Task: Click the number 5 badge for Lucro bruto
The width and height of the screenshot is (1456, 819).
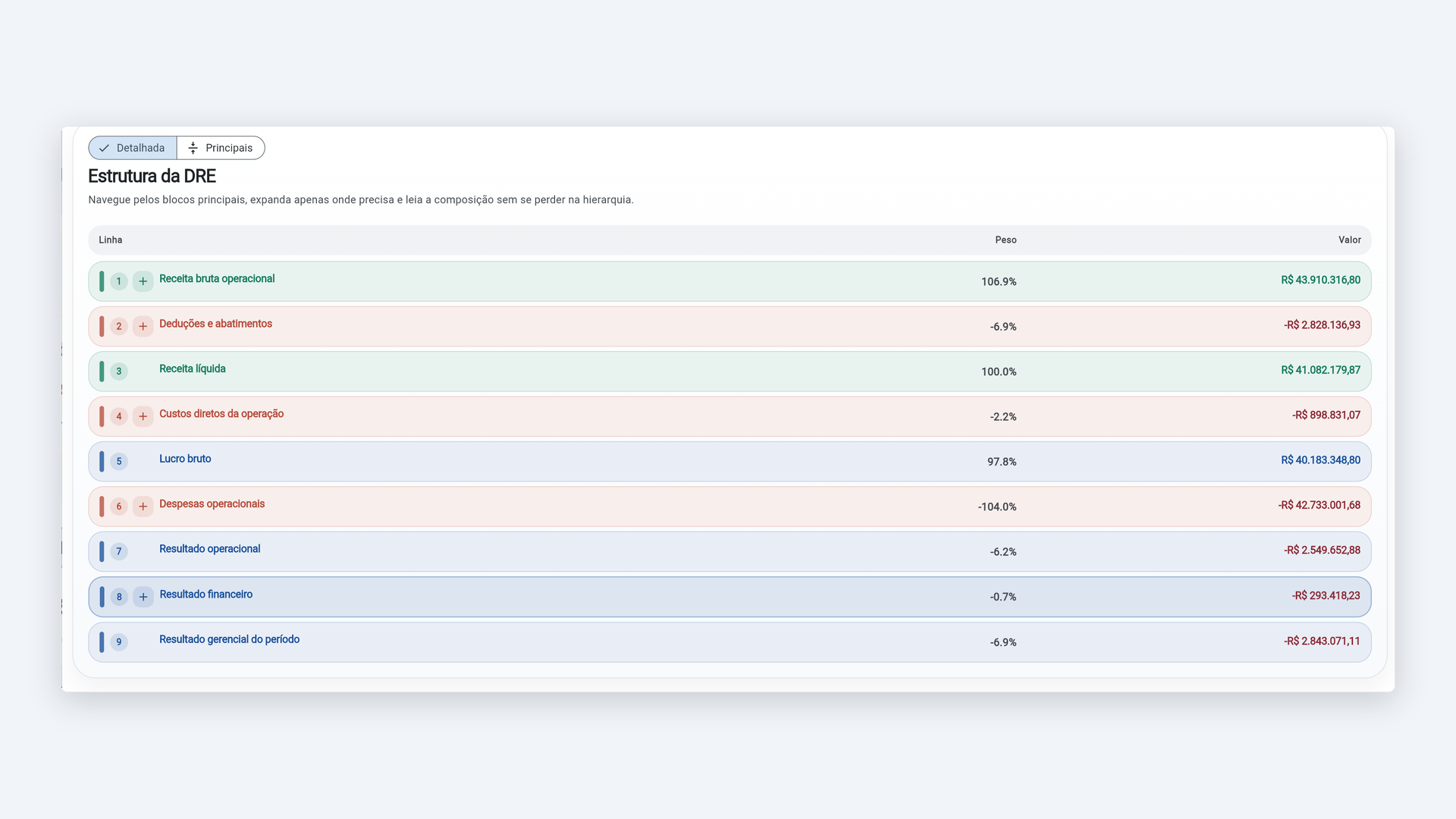Action: pyautogui.click(x=118, y=461)
